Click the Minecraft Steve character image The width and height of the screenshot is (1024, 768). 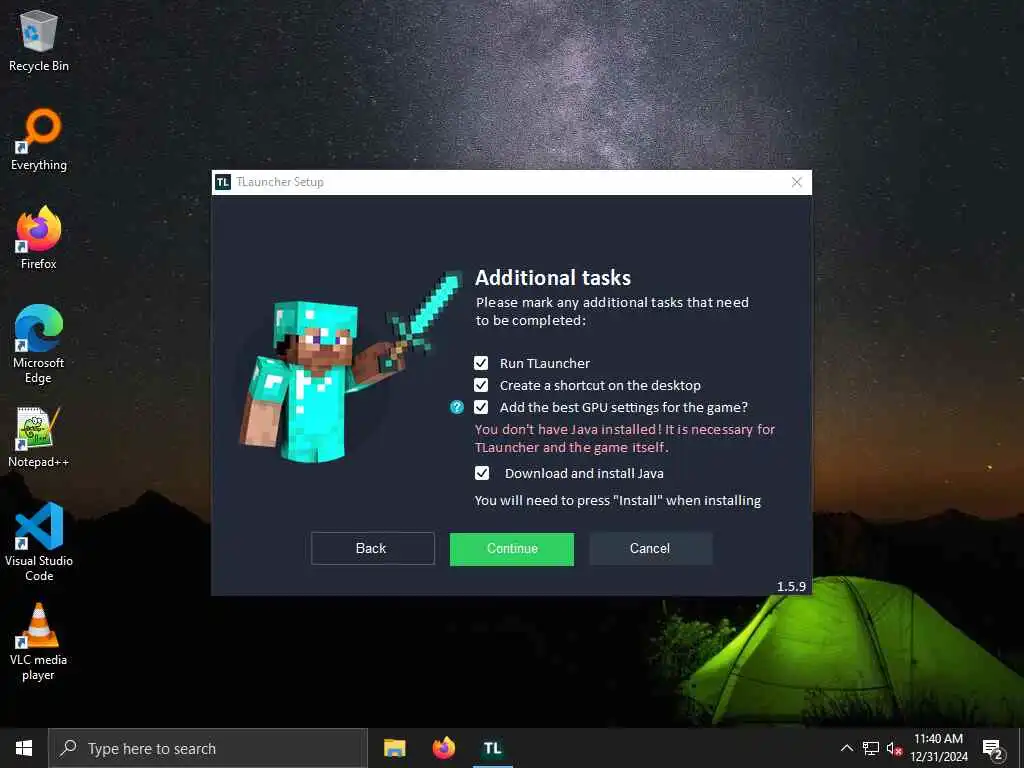click(350, 368)
